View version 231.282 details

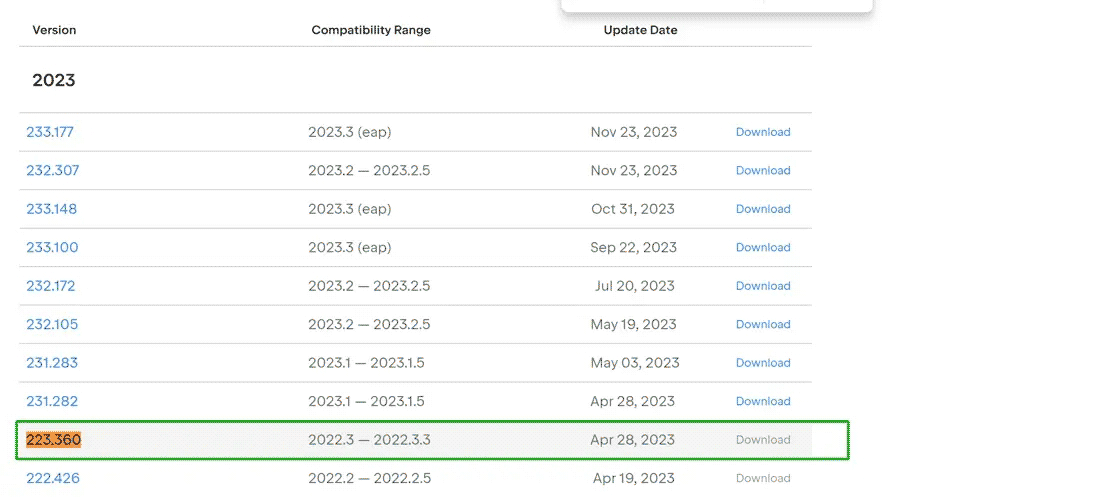click(x=52, y=402)
